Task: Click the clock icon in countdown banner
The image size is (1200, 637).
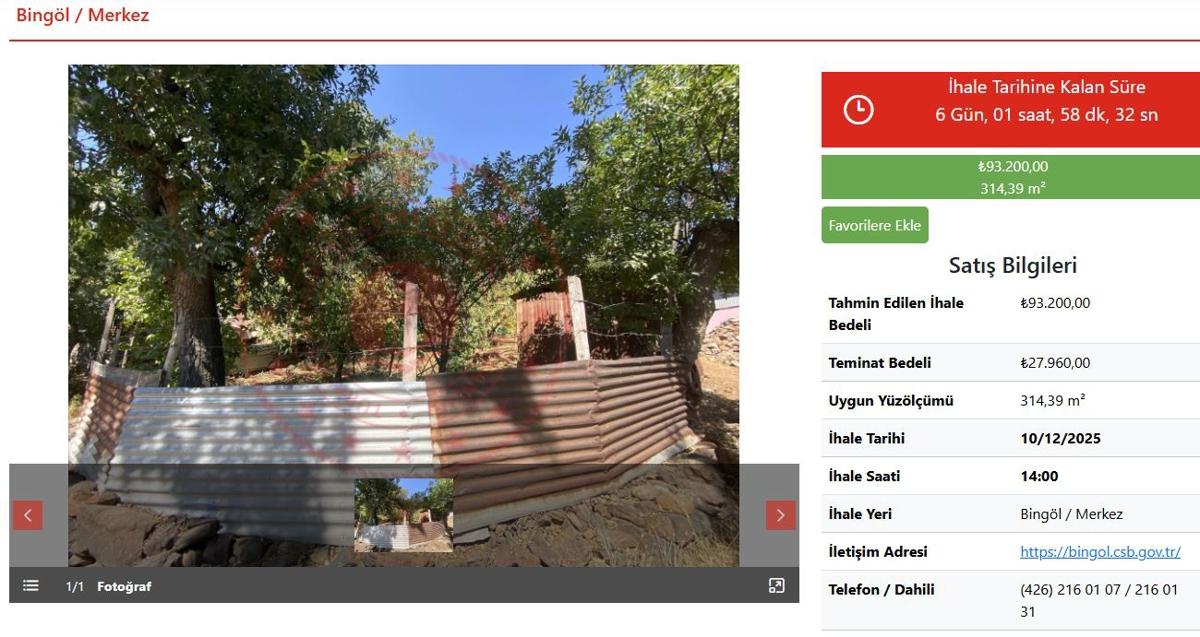Action: pos(858,109)
